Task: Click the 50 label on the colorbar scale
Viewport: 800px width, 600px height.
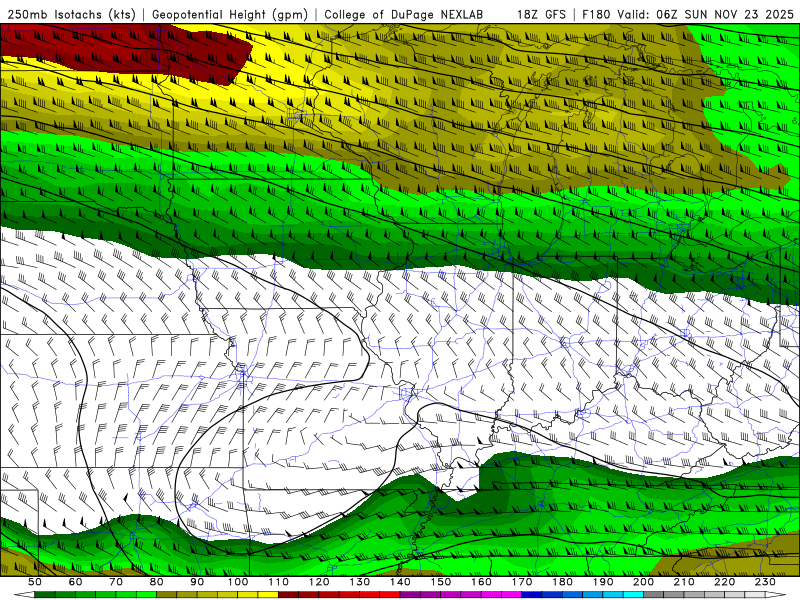Action: tap(35, 582)
